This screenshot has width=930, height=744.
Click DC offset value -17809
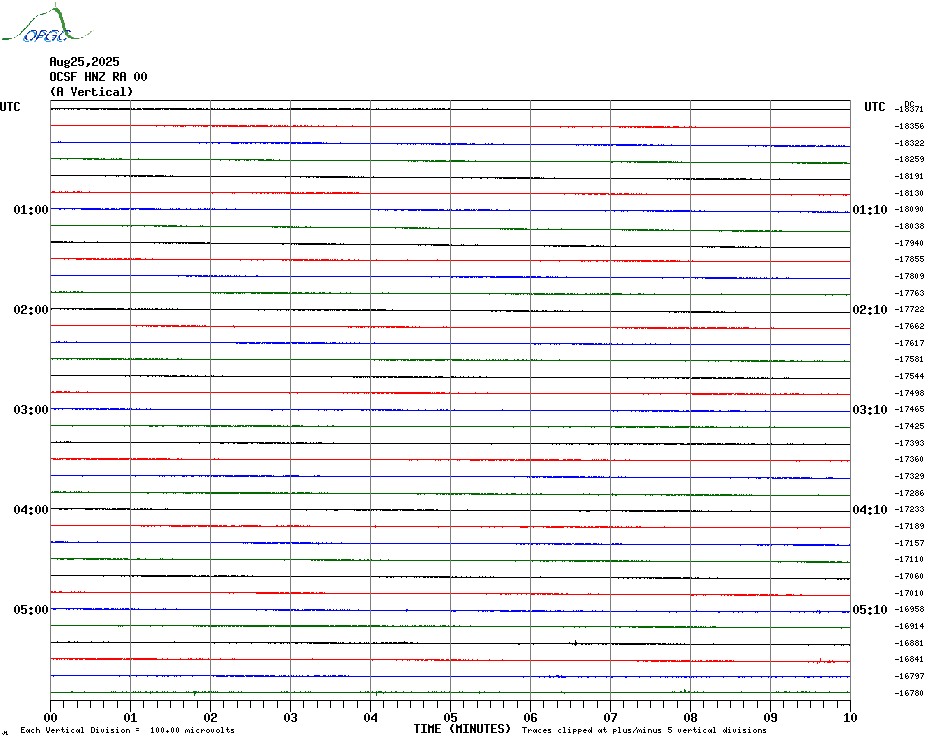click(909, 276)
